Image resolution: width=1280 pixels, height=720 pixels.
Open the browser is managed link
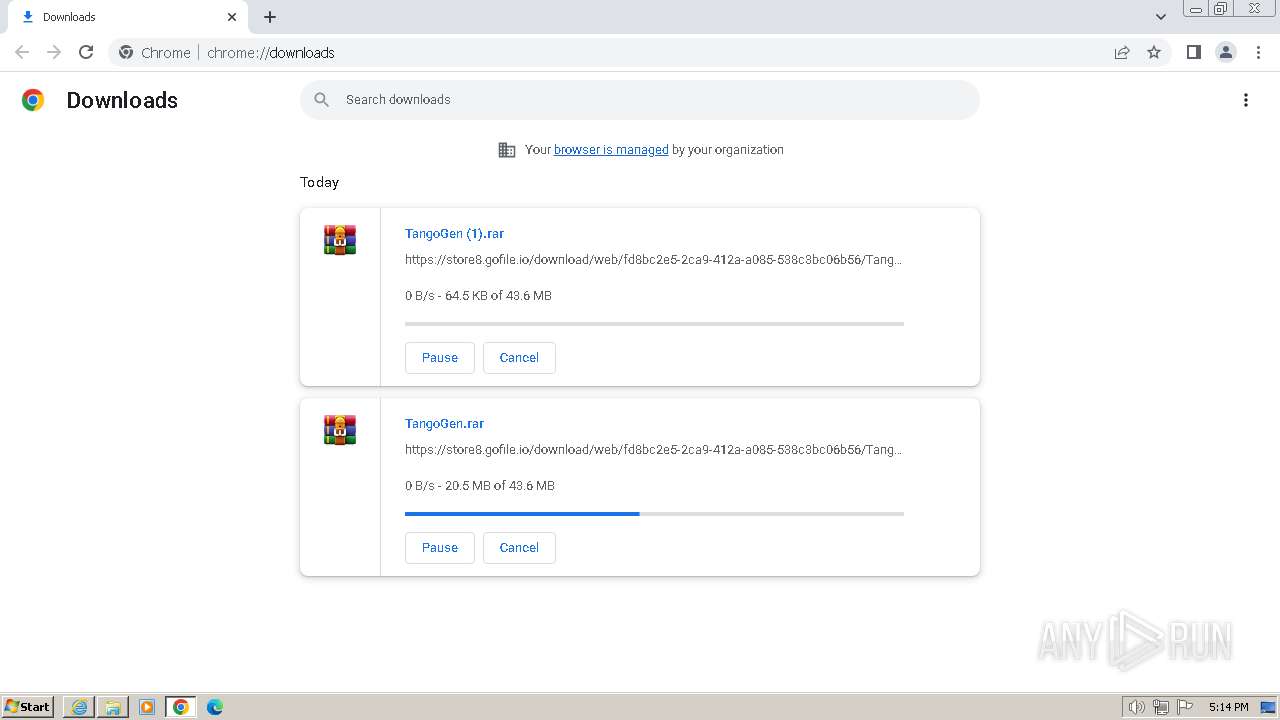click(611, 150)
